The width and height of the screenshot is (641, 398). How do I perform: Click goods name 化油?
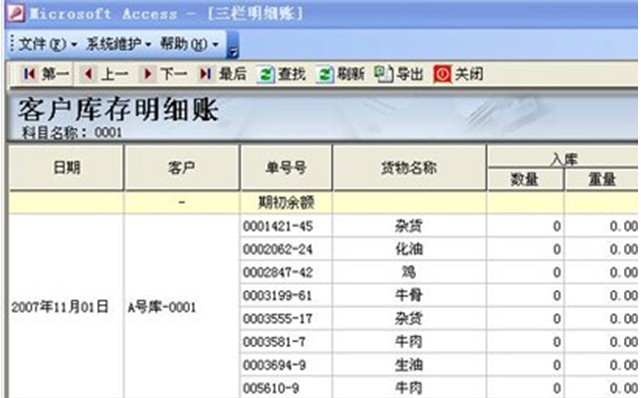(409, 249)
